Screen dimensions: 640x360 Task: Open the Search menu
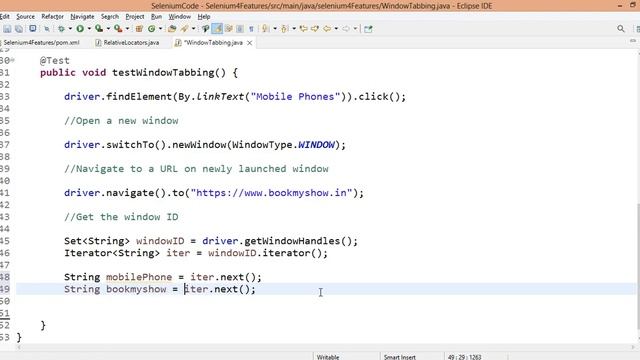click(110, 16)
